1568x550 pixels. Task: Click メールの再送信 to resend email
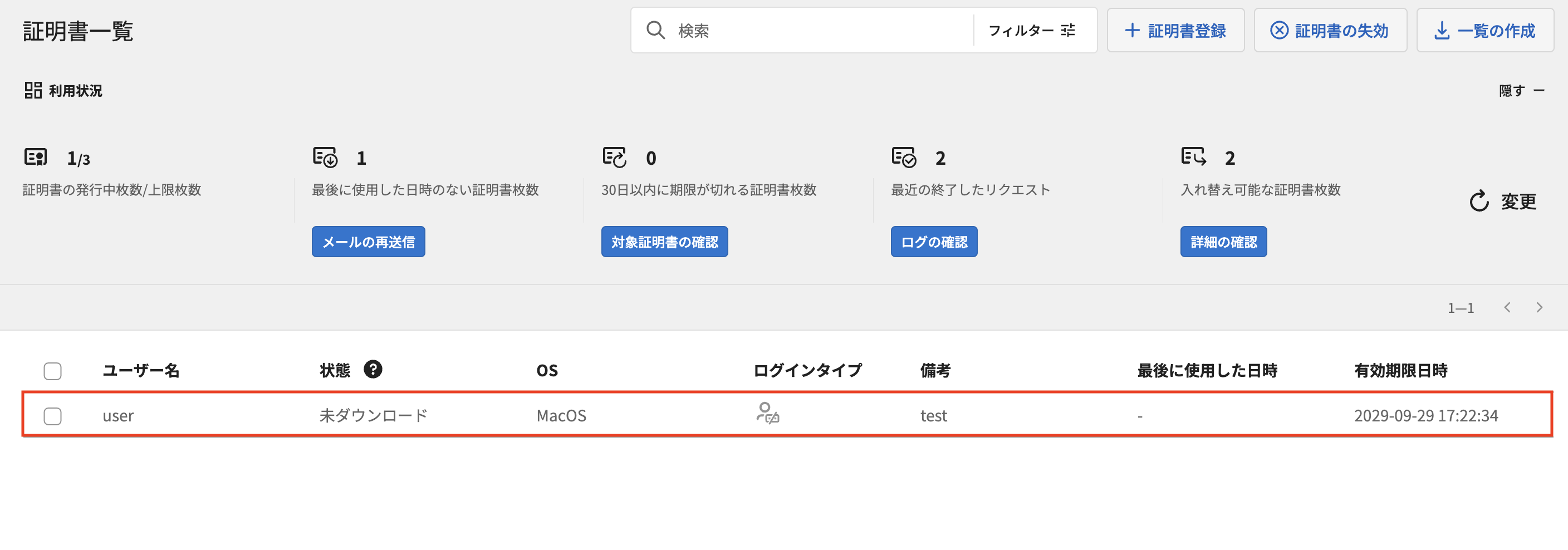[x=368, y=242]
